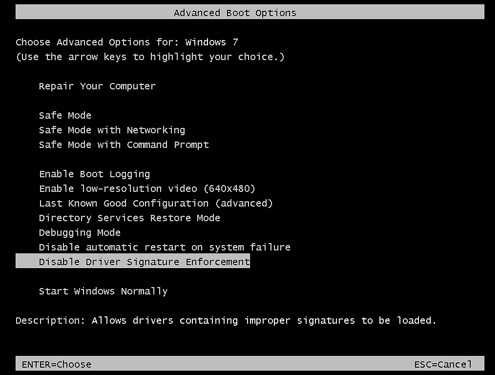Choose Safe Mode boot option
This screenshot has width=495, height=375.
point(65,115)
